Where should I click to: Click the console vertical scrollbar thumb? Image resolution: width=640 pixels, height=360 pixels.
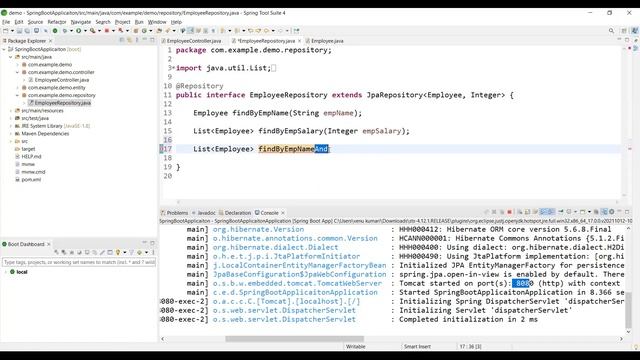coord(629,310)
